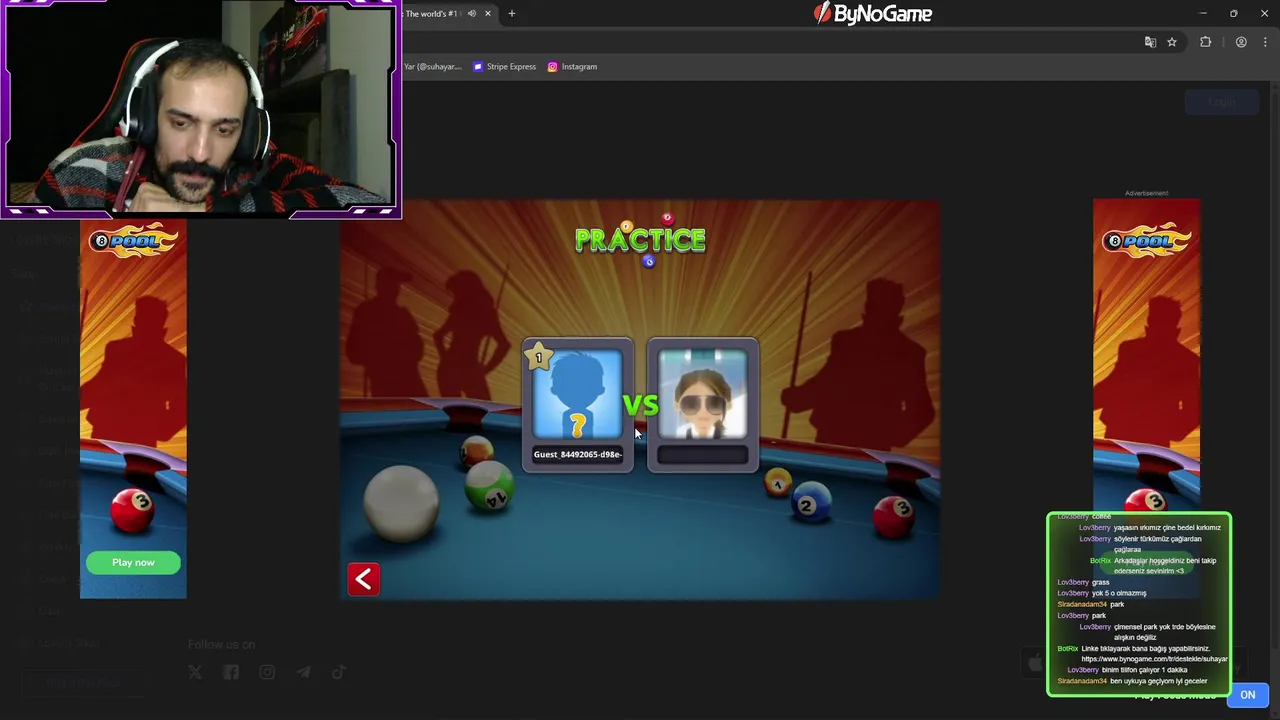Open the Instagram bookmark
Screen dimensions: 1280x720
[572, 66]
